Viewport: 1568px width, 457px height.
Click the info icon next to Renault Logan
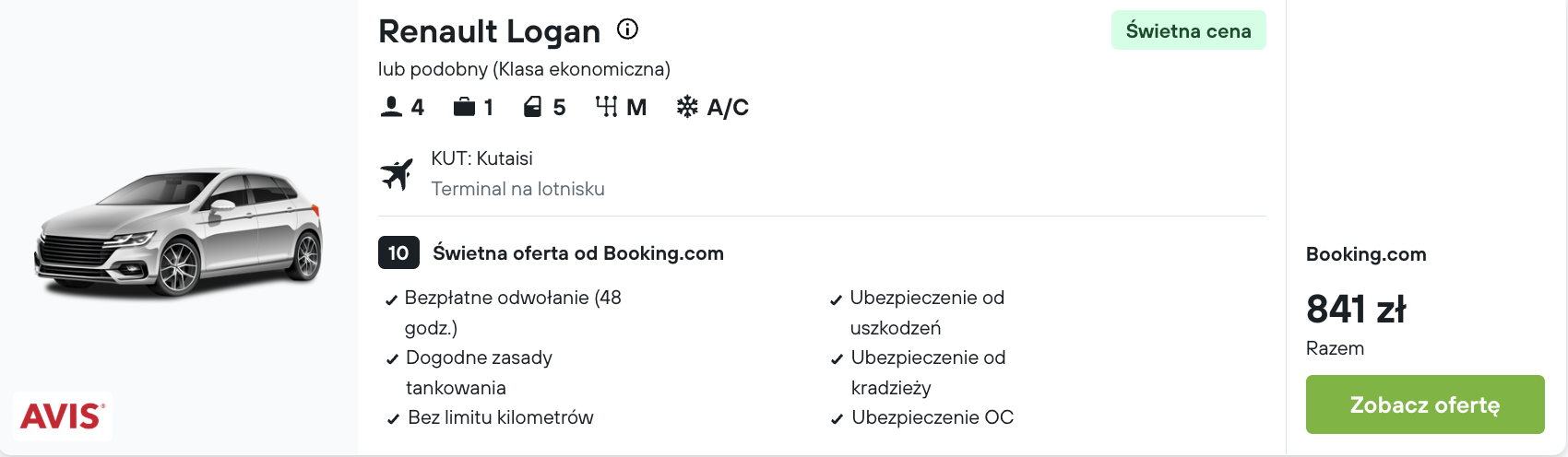627,29
